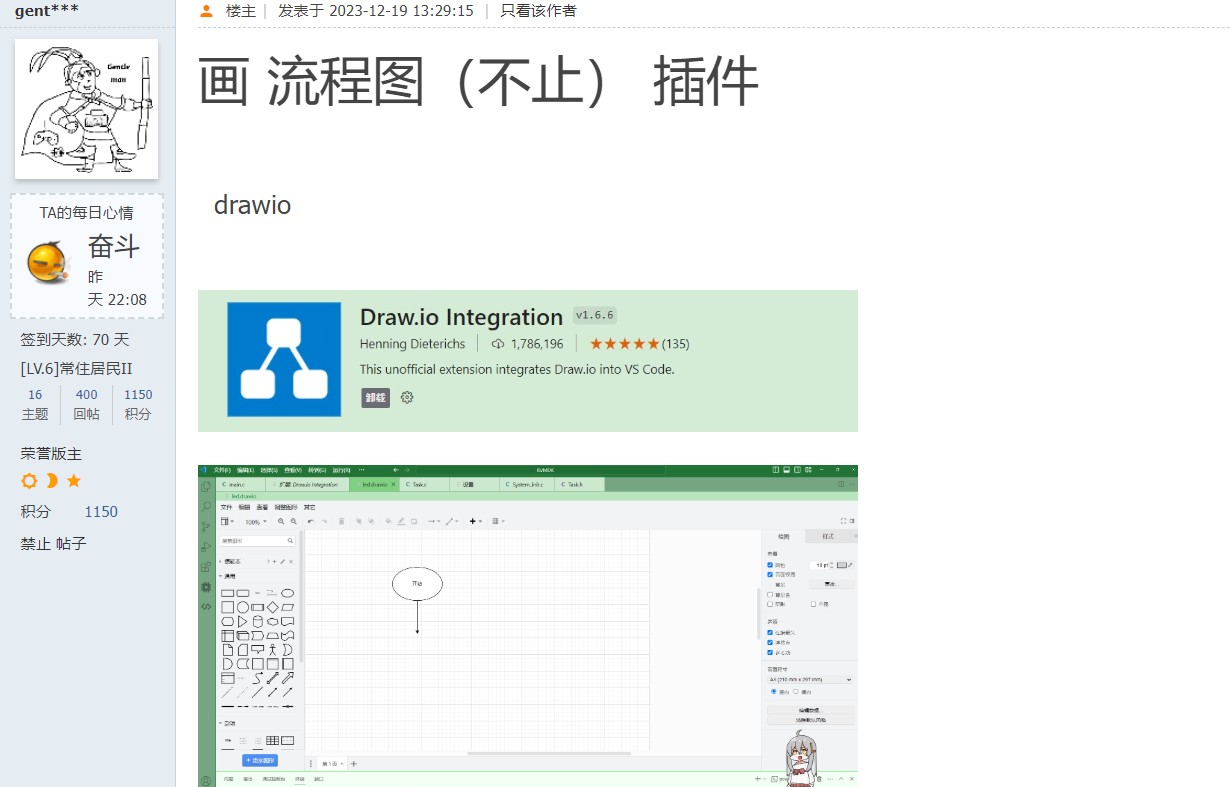
Task: Click the 更多图形 button
Action: pyautogui.click(x=260, y=760)
